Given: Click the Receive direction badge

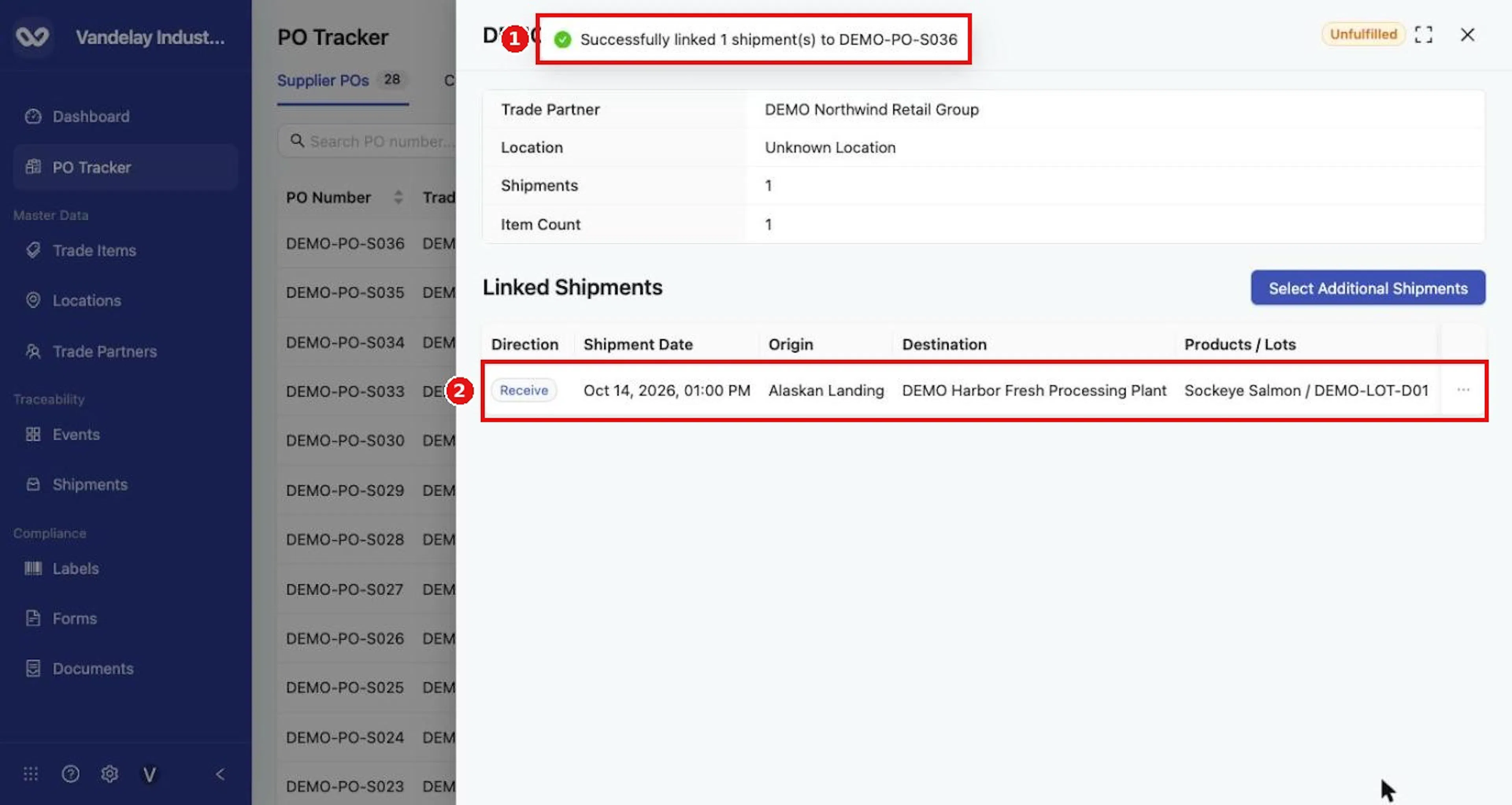Looking at the screenshot, I should click(524, 390).
